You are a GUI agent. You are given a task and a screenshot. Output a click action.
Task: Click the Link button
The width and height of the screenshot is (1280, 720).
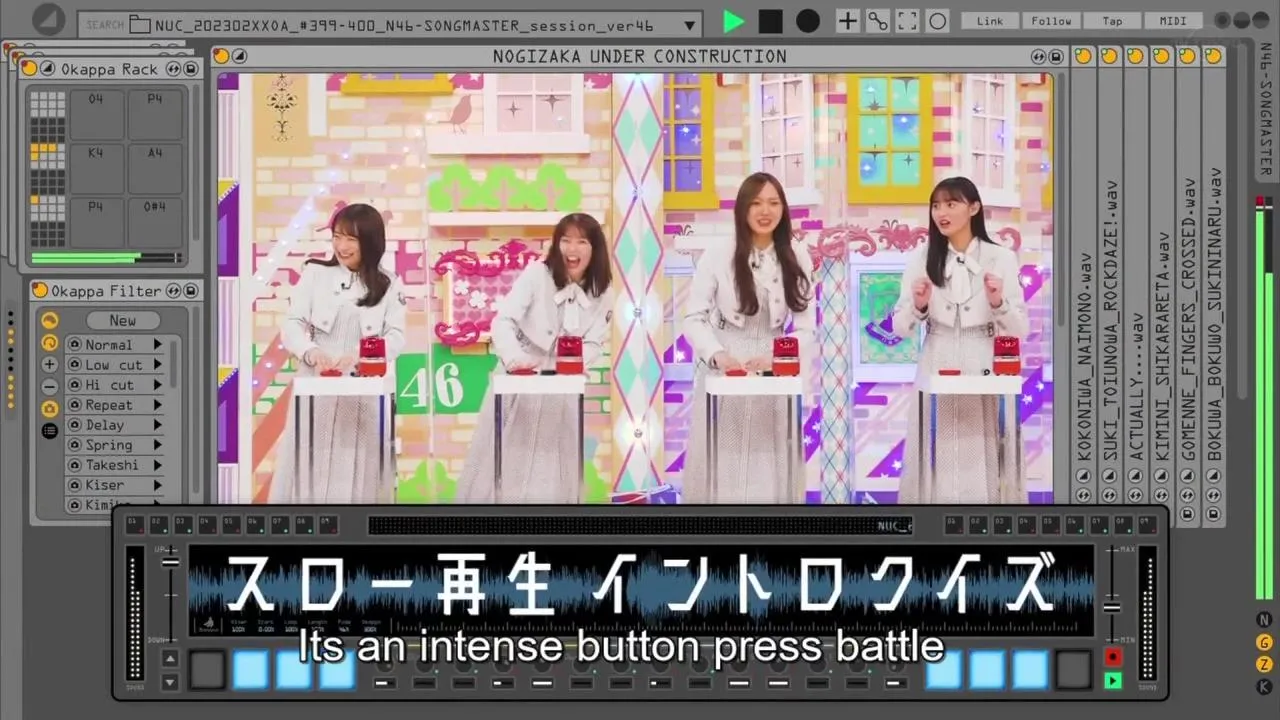[990, 21]
